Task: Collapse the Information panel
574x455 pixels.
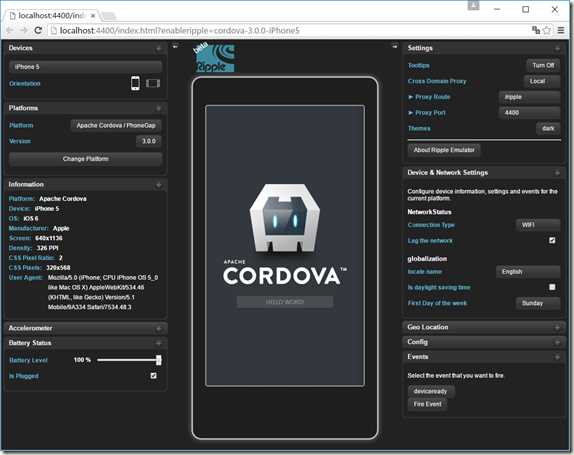Action: click(159, 185)
